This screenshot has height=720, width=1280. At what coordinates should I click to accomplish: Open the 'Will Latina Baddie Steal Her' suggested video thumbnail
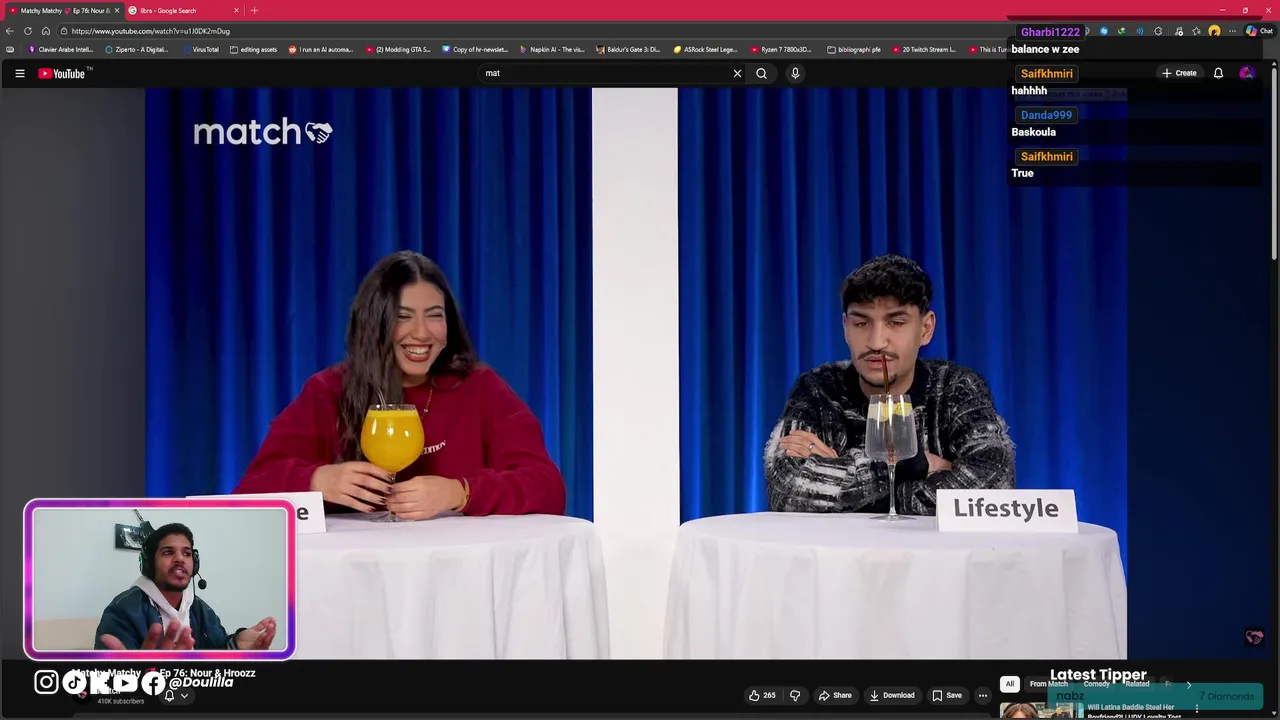1041,710
